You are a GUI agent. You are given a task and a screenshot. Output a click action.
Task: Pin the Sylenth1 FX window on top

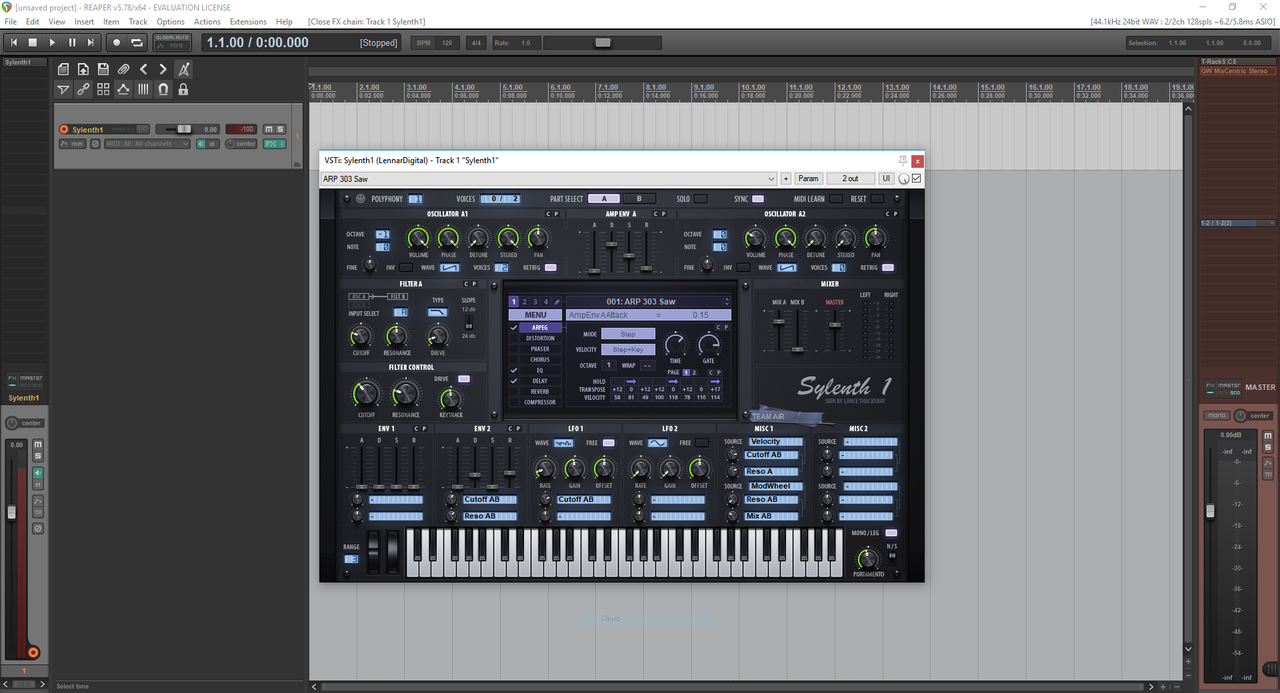click(903, 160)
